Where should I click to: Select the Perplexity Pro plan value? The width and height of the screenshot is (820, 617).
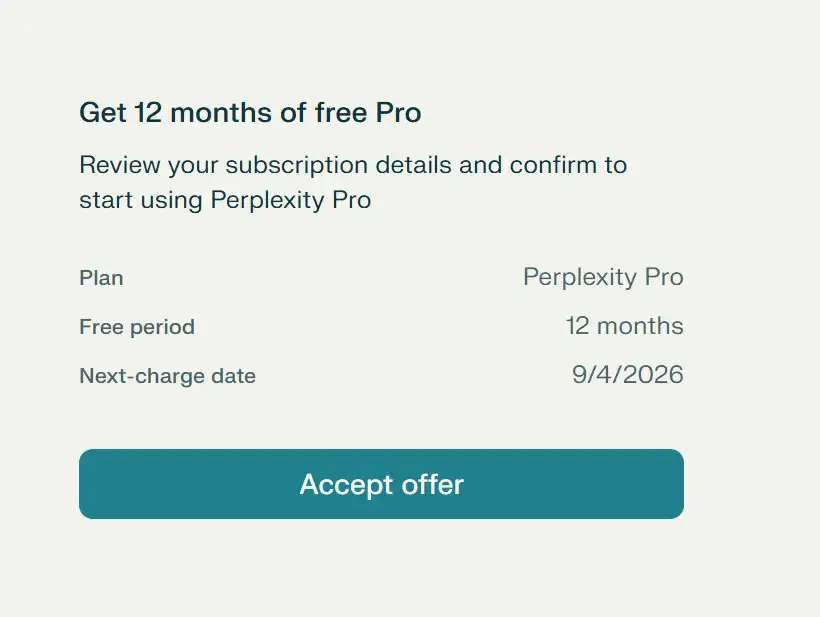pyautogui.click(x=603, y=277)
